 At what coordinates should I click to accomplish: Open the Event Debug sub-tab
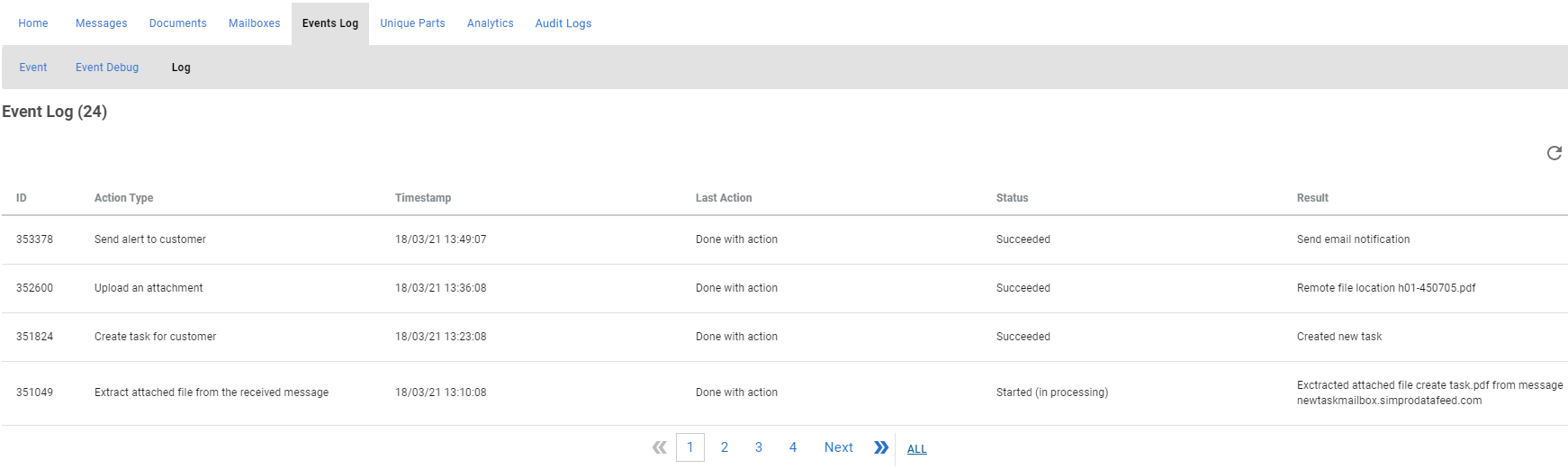(107, 68)
